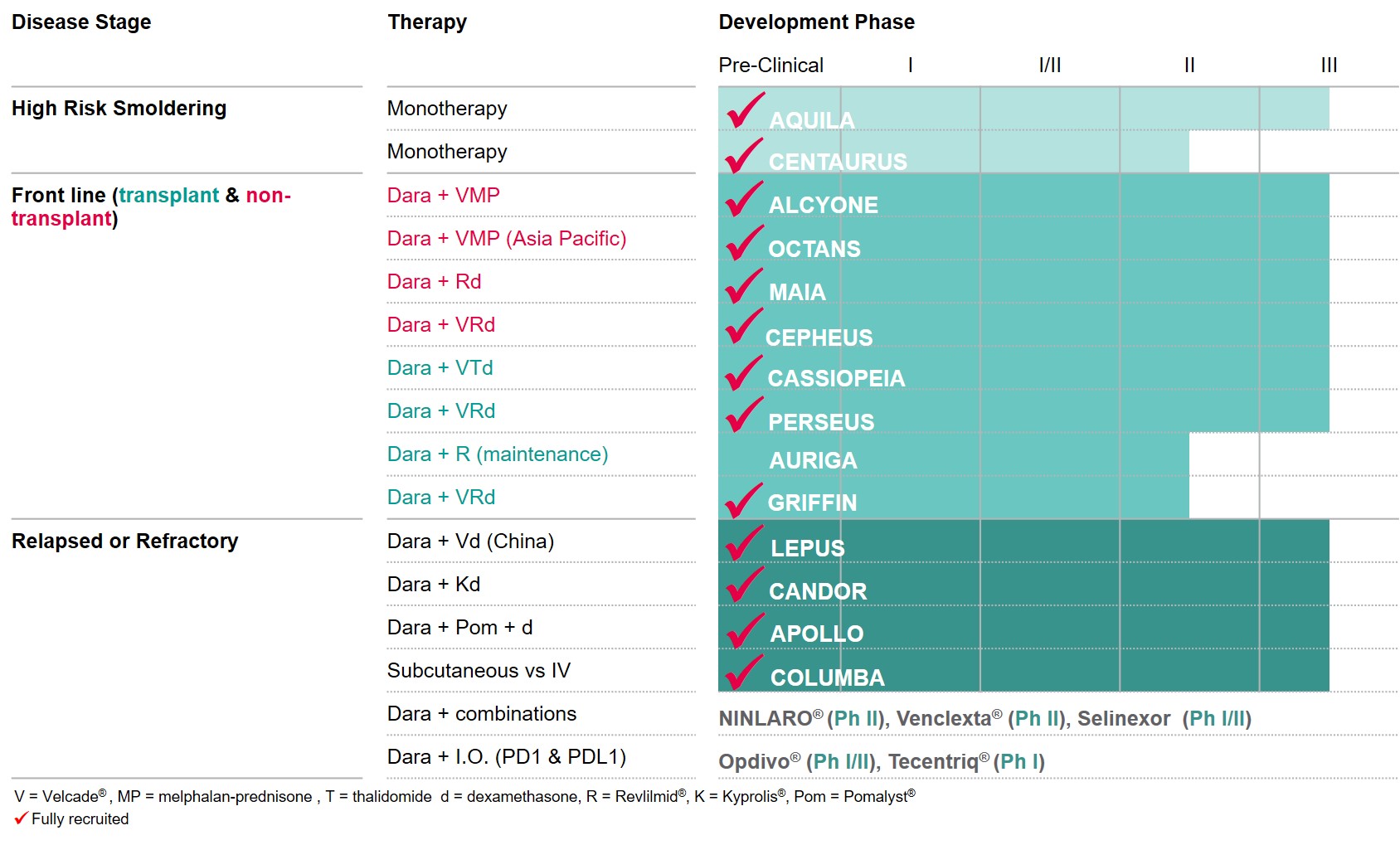Viewport: 1400px width, 845px height.
Task: Click the red checkmark beside AQUILA
Action: [x=744, y=111]
